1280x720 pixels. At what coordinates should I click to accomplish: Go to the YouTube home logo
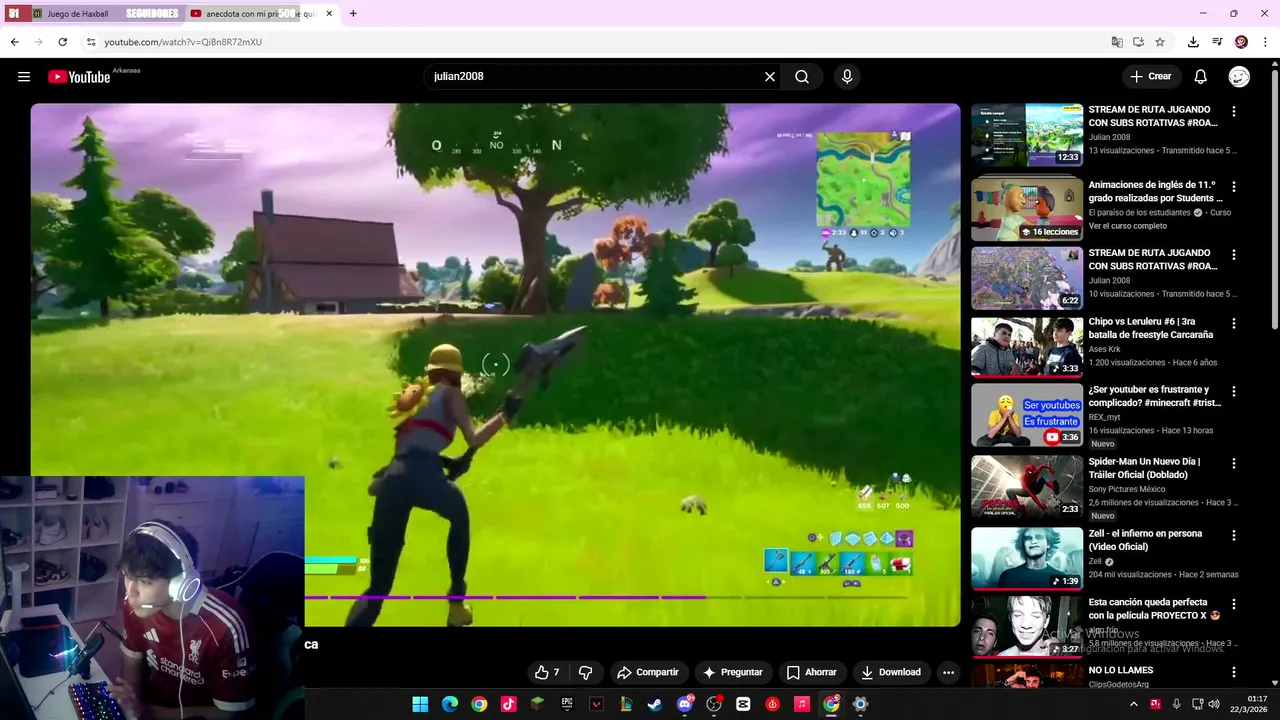(79, 77)
